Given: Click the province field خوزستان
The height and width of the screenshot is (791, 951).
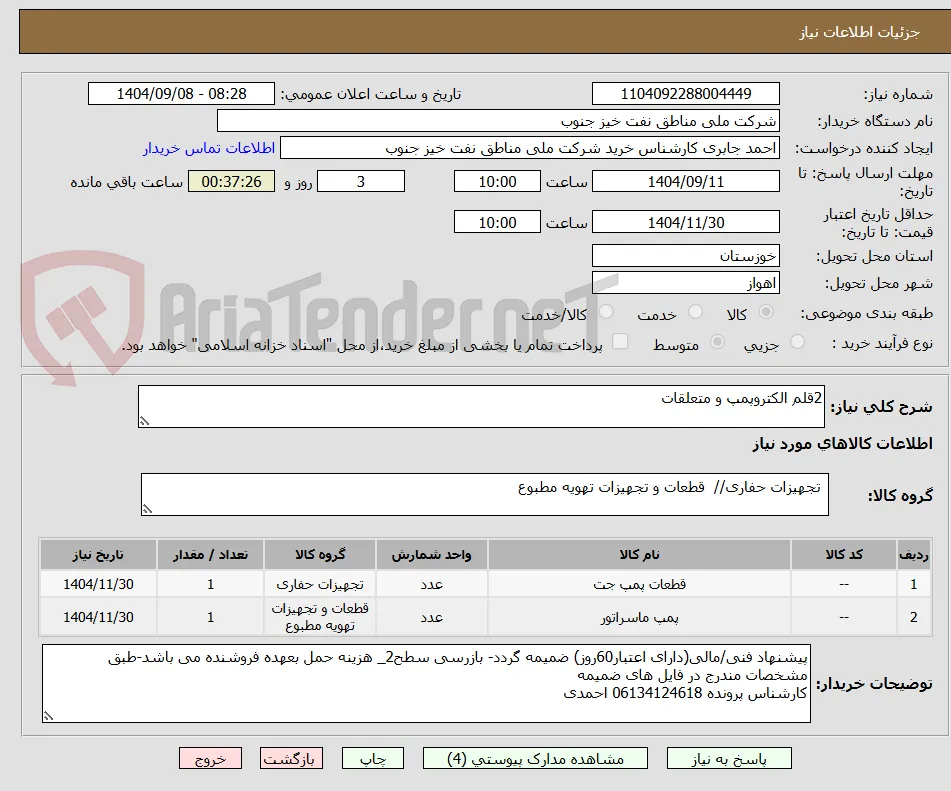Looking at the screenshot, I should pyautogui.click(x=685, y=256).
